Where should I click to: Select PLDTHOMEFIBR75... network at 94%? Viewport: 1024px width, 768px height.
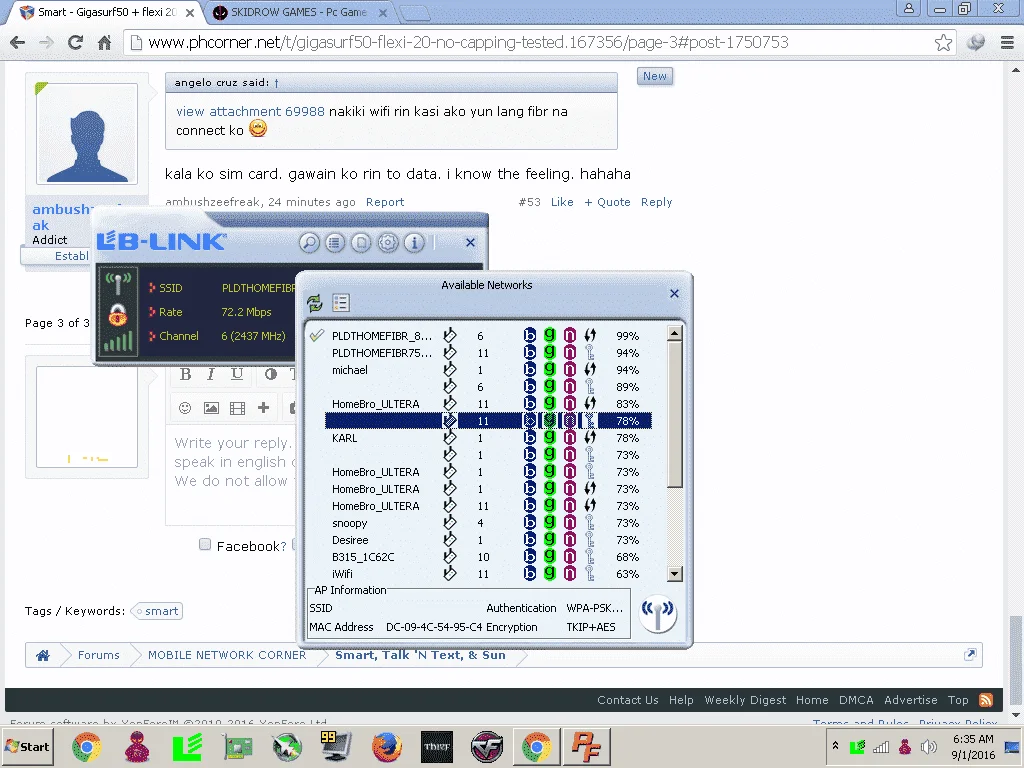click(x=488, y=353)
